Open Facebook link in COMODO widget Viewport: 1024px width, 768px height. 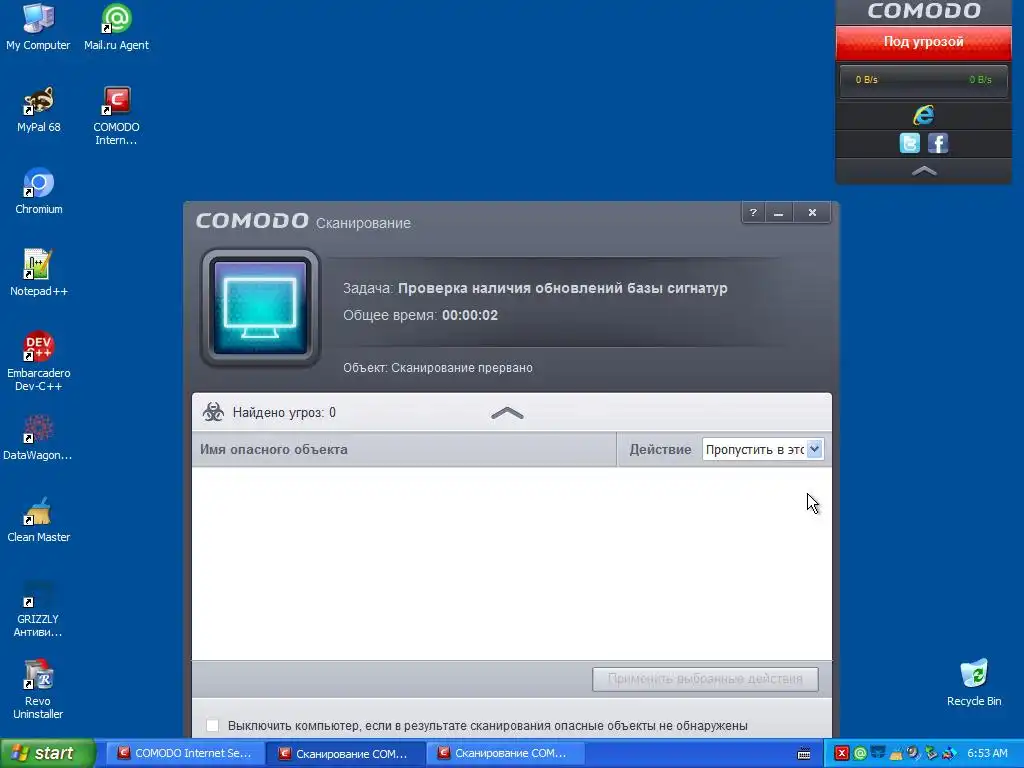(x=938, y=142)
